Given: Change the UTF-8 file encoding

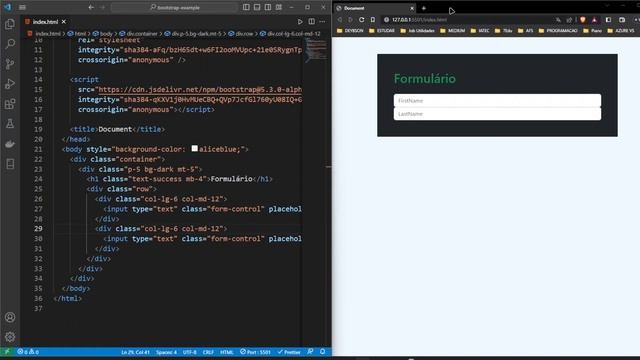Looking at the screenshot, I should [x=190, y=352].
